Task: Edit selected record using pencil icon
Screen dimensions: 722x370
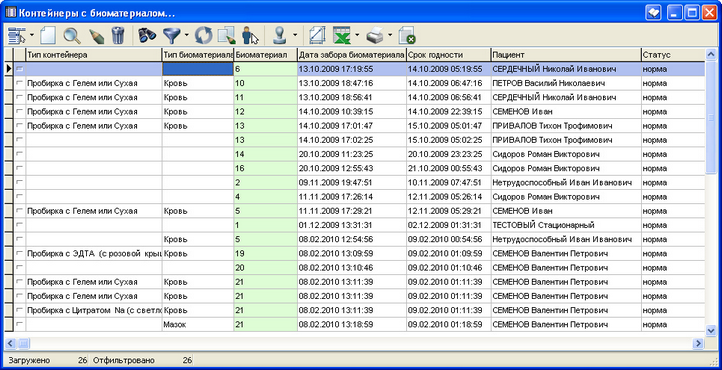Action: (97, 36)
